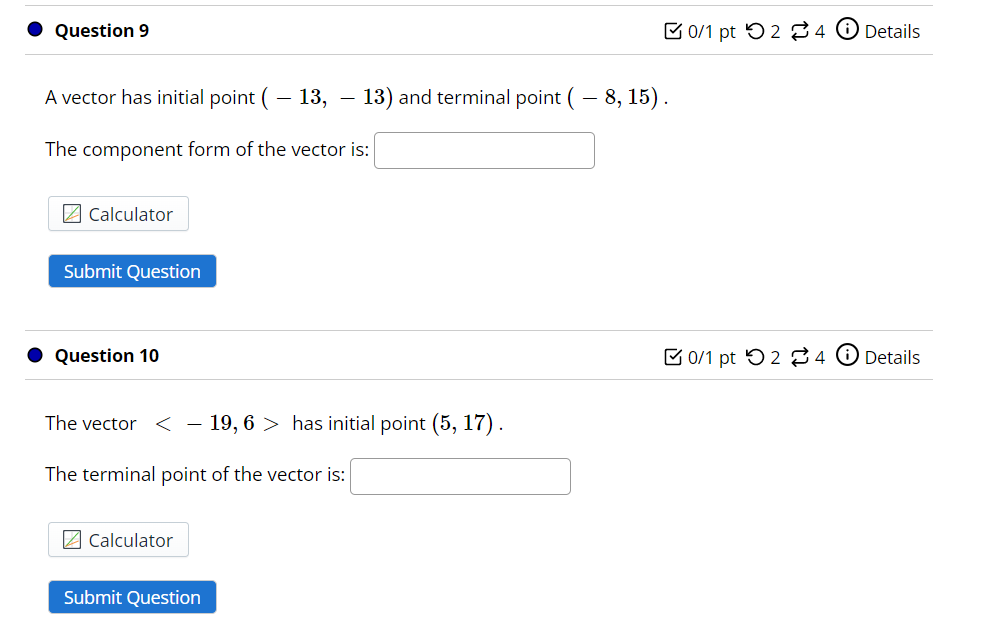Click the blue status dot beside Question 9
The height and width of the screenshot is (636, 988).
tap(34, 28)
